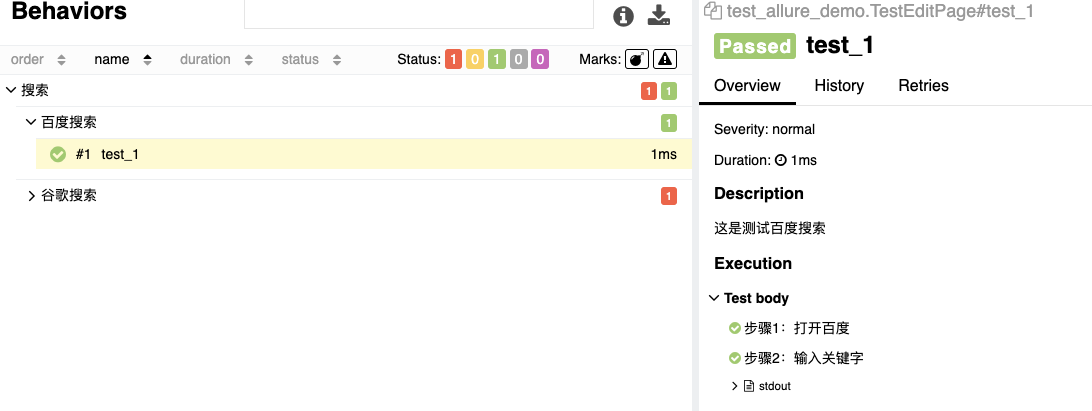The width and height of the screenshot is (1092, 411).
Task: Switch to the History tab
Action: (839, 86)
